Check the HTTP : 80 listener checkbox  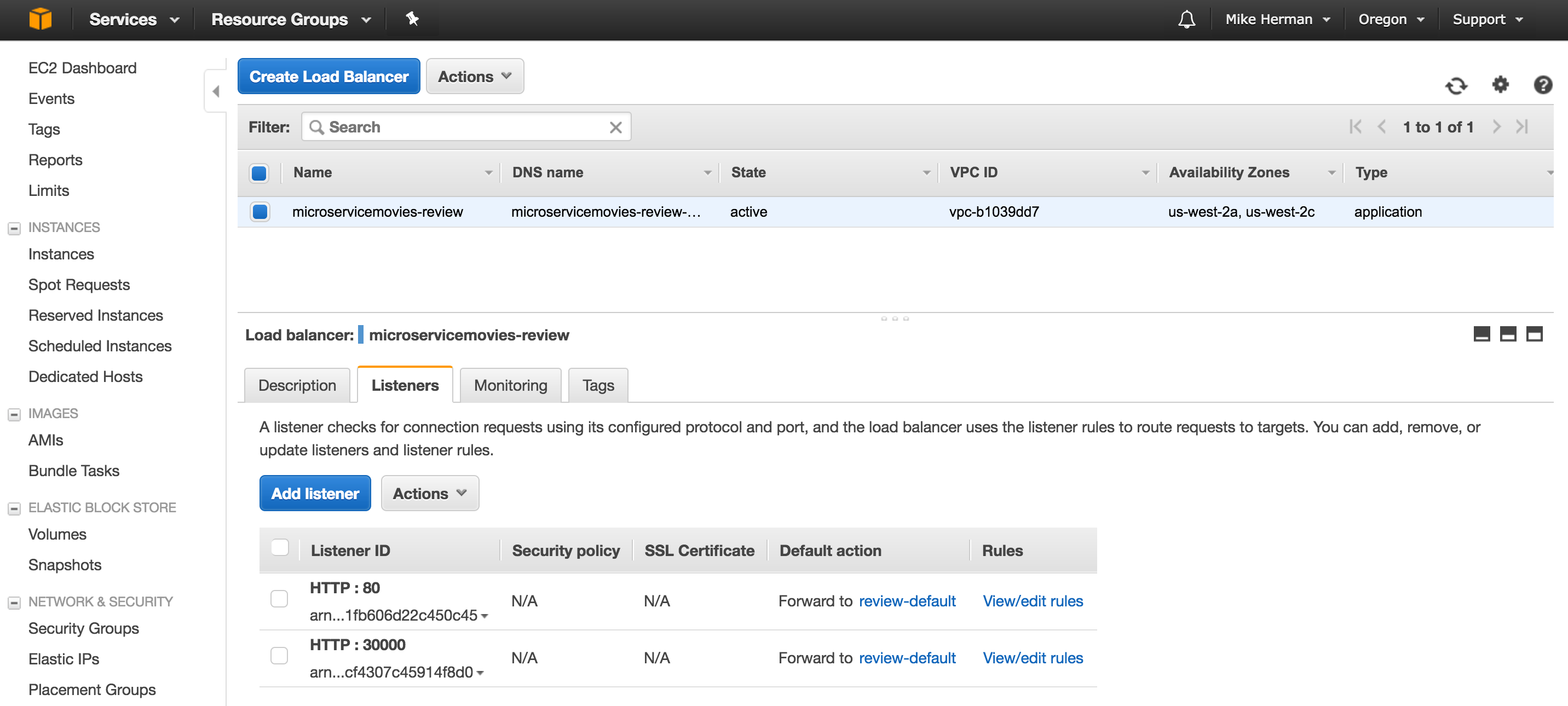pyautogui.click(x=279, y=599)
